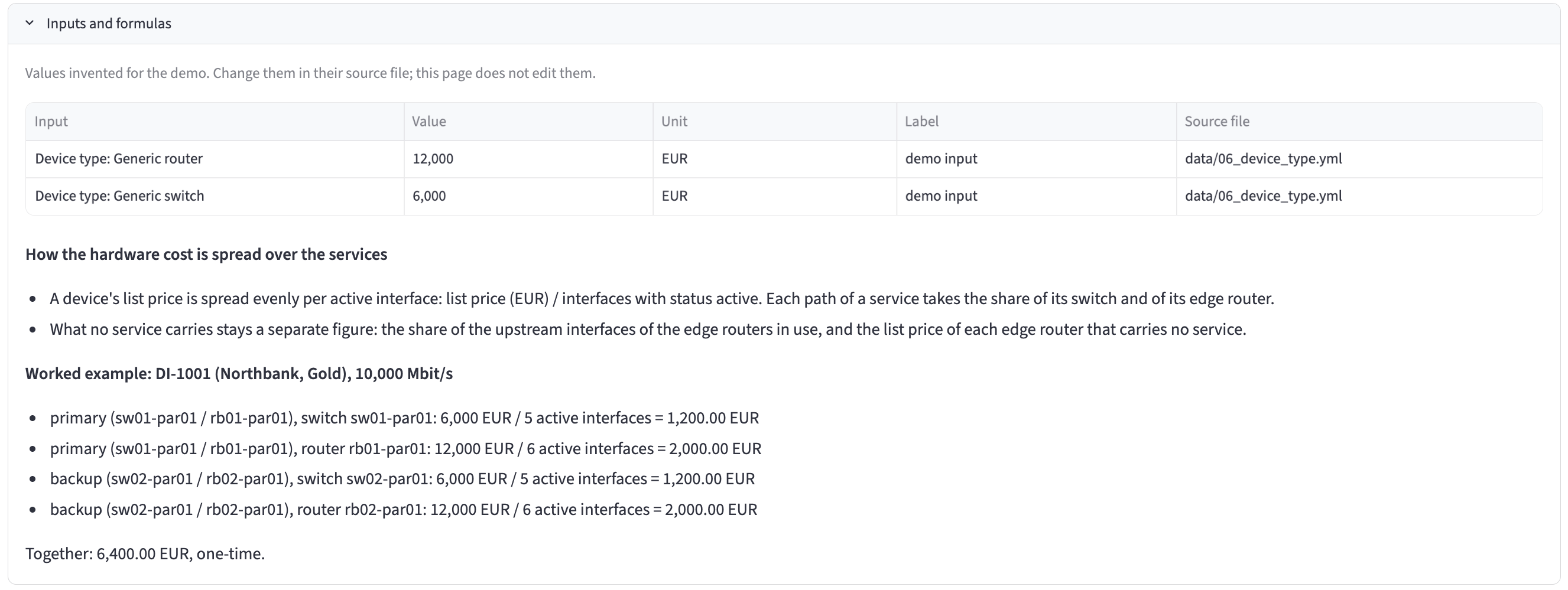Click the 6,000 value cell
The image size is (1568, 590).
tap(528, 196)
